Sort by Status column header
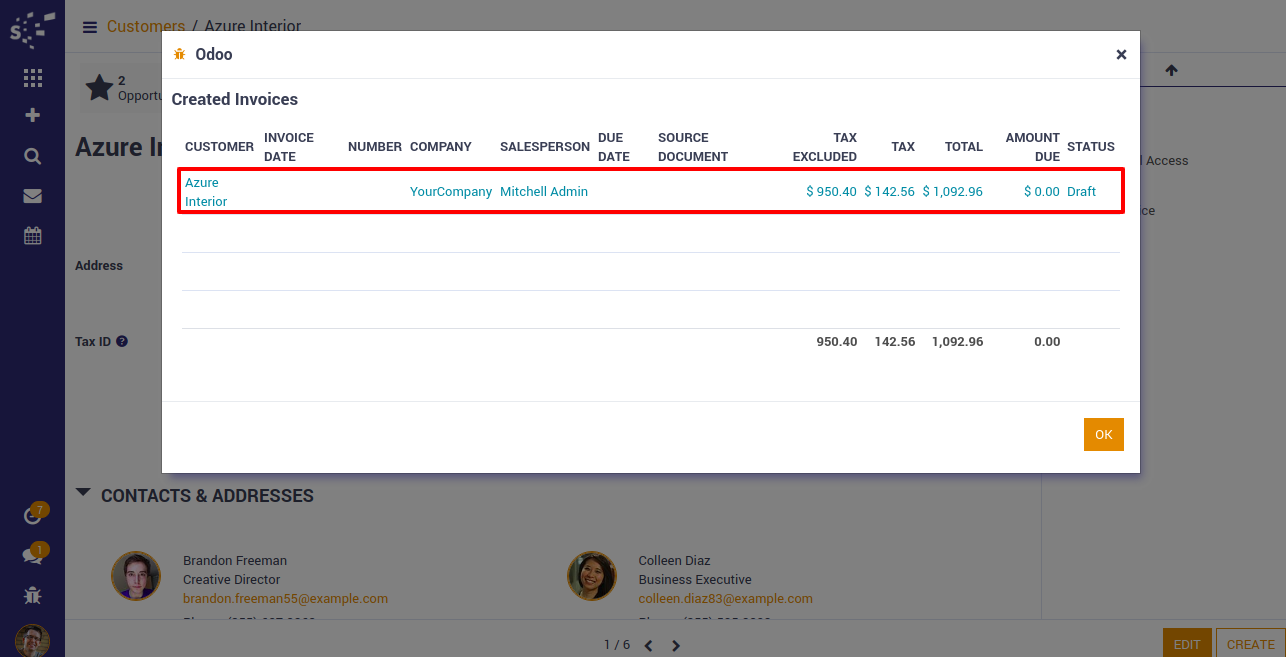Viewport: 1286px width, 657px height. 1091,147
